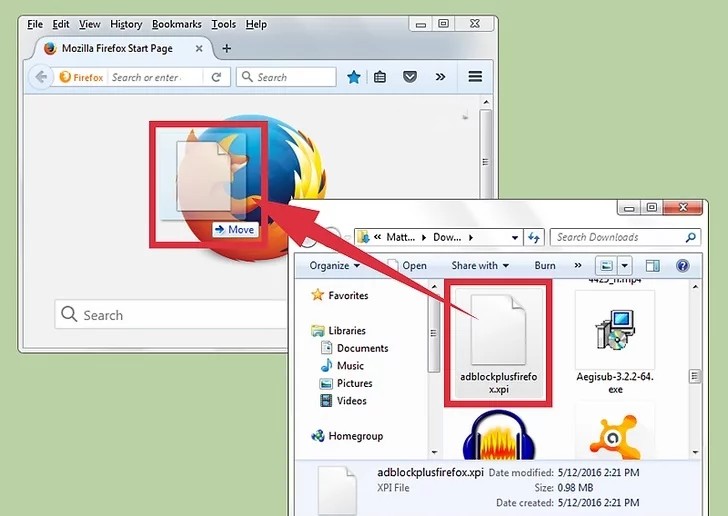Screen dimensions: 728x516
Task: Select the Audacity headphones icon file
Action: pyautogui.click(x=499, y=434)
